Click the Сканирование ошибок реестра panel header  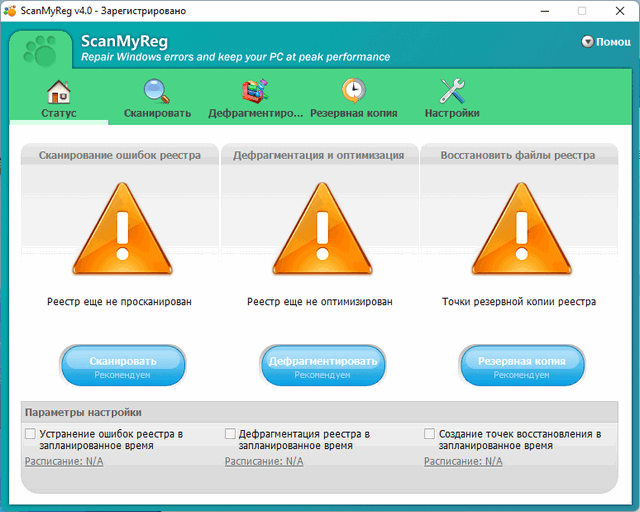pyautogui.click(x=120, y=155)
